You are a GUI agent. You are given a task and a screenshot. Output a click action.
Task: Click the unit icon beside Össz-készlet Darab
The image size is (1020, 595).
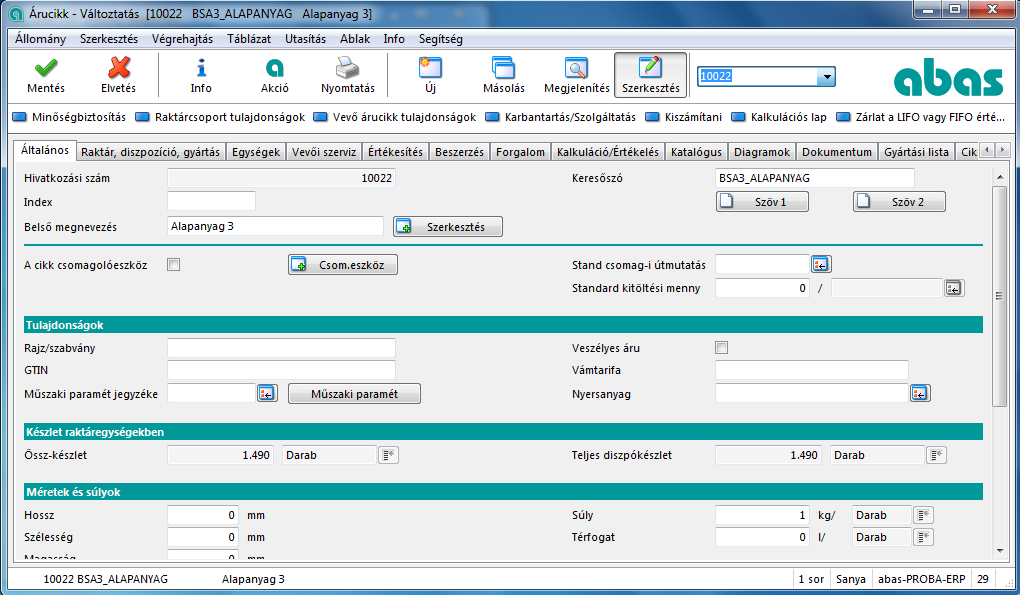[388, 455]
